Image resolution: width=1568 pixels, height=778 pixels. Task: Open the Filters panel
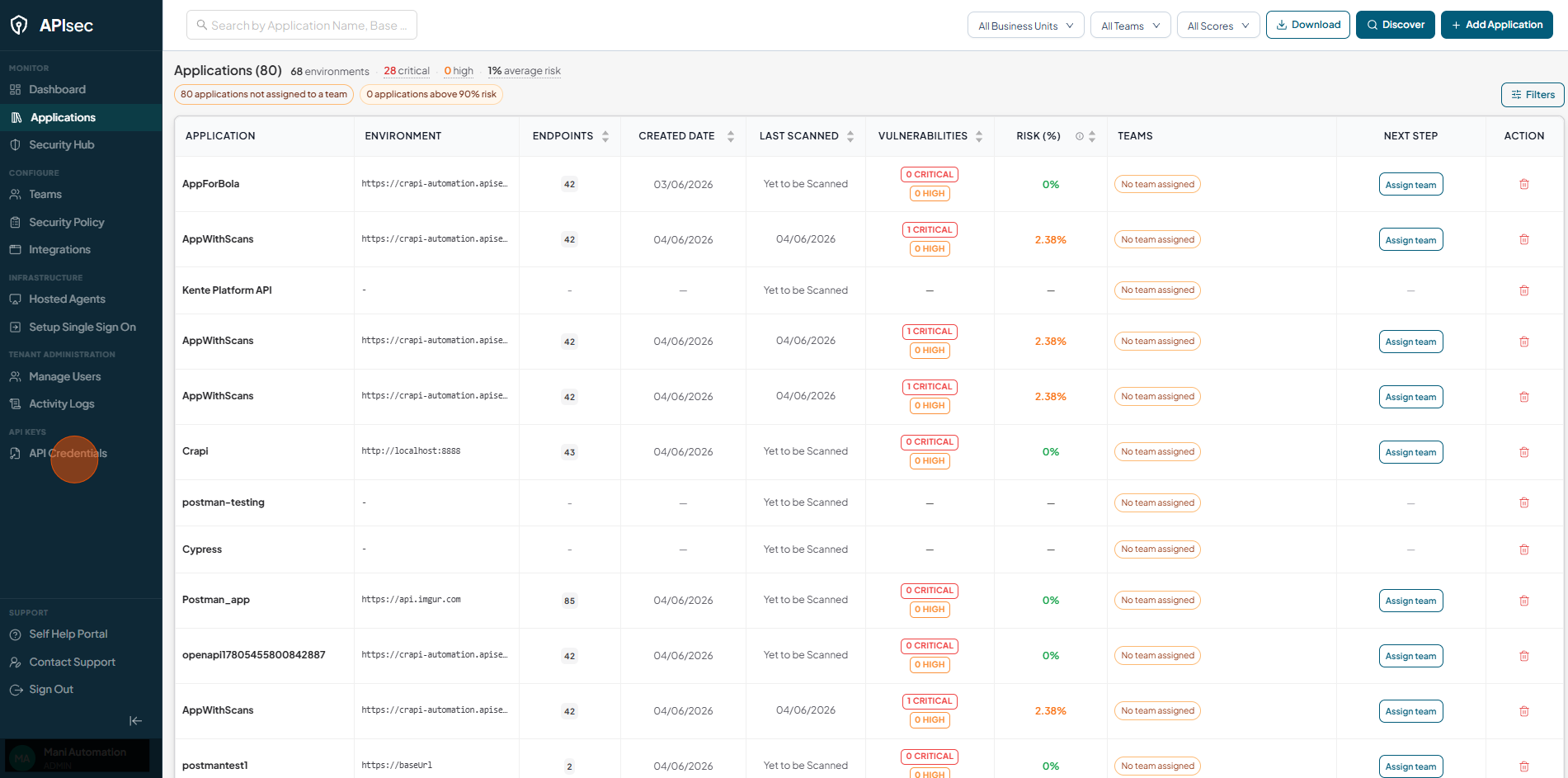click(x=1533, y=95)
